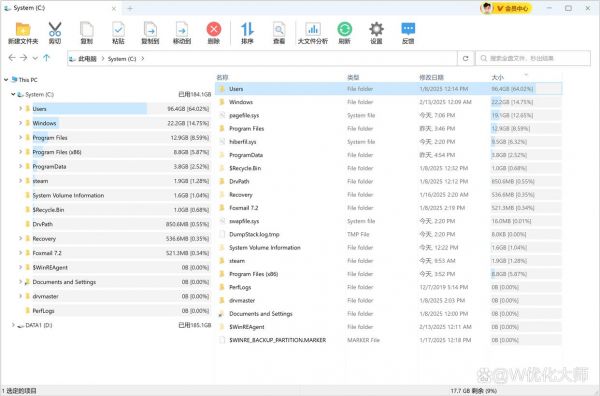The height and width of the screenshot is (396, 600).
Task: Click the 22.2GB [14.75%] size bar
Action: pos(526,102)
